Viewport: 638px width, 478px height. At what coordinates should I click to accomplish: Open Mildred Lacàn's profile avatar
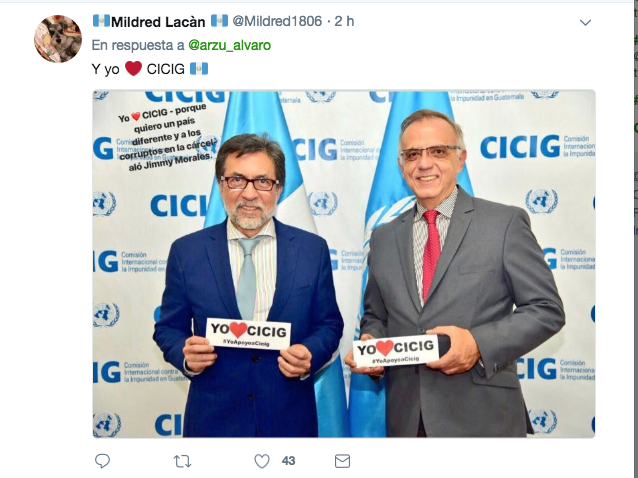point(58,39)
